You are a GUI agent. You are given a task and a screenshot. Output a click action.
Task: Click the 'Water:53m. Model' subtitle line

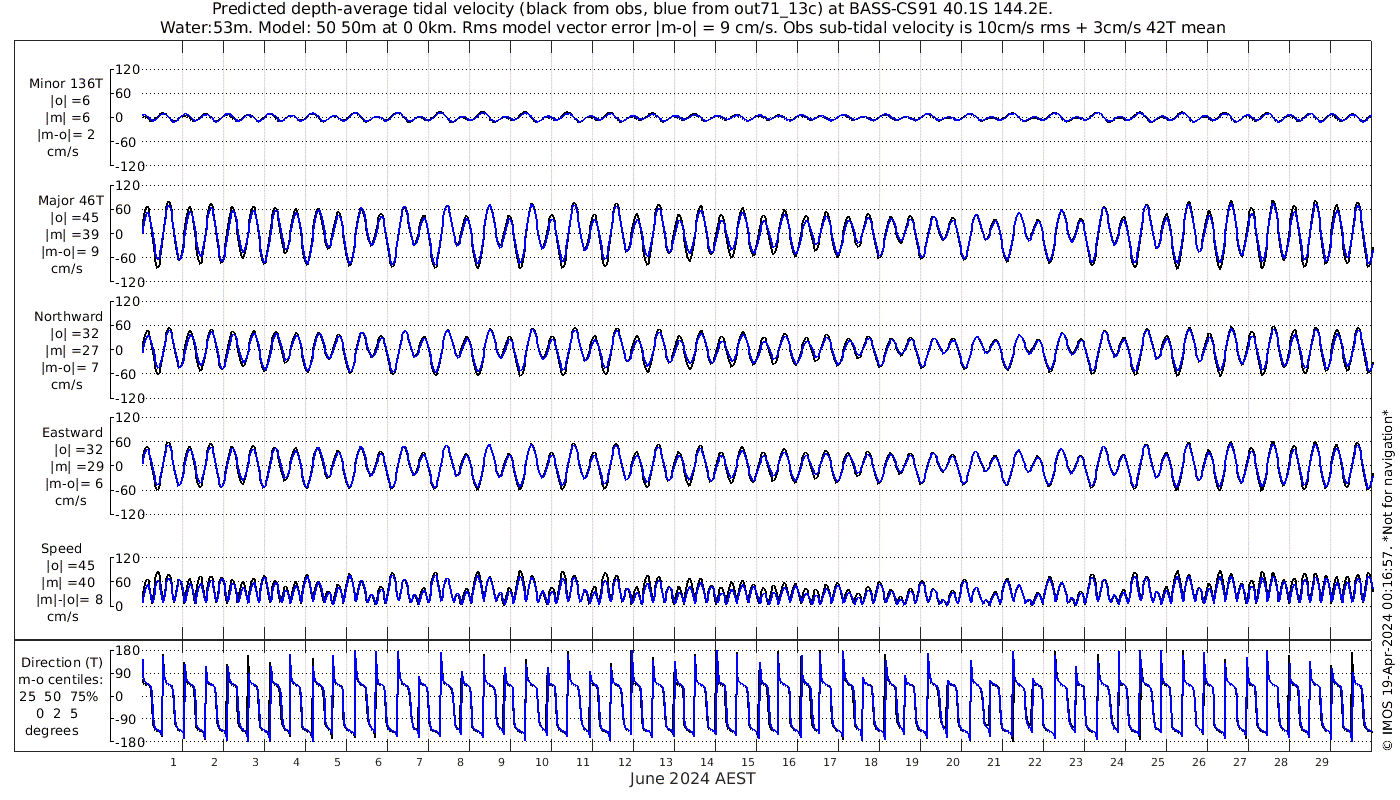tap(692, 27)
